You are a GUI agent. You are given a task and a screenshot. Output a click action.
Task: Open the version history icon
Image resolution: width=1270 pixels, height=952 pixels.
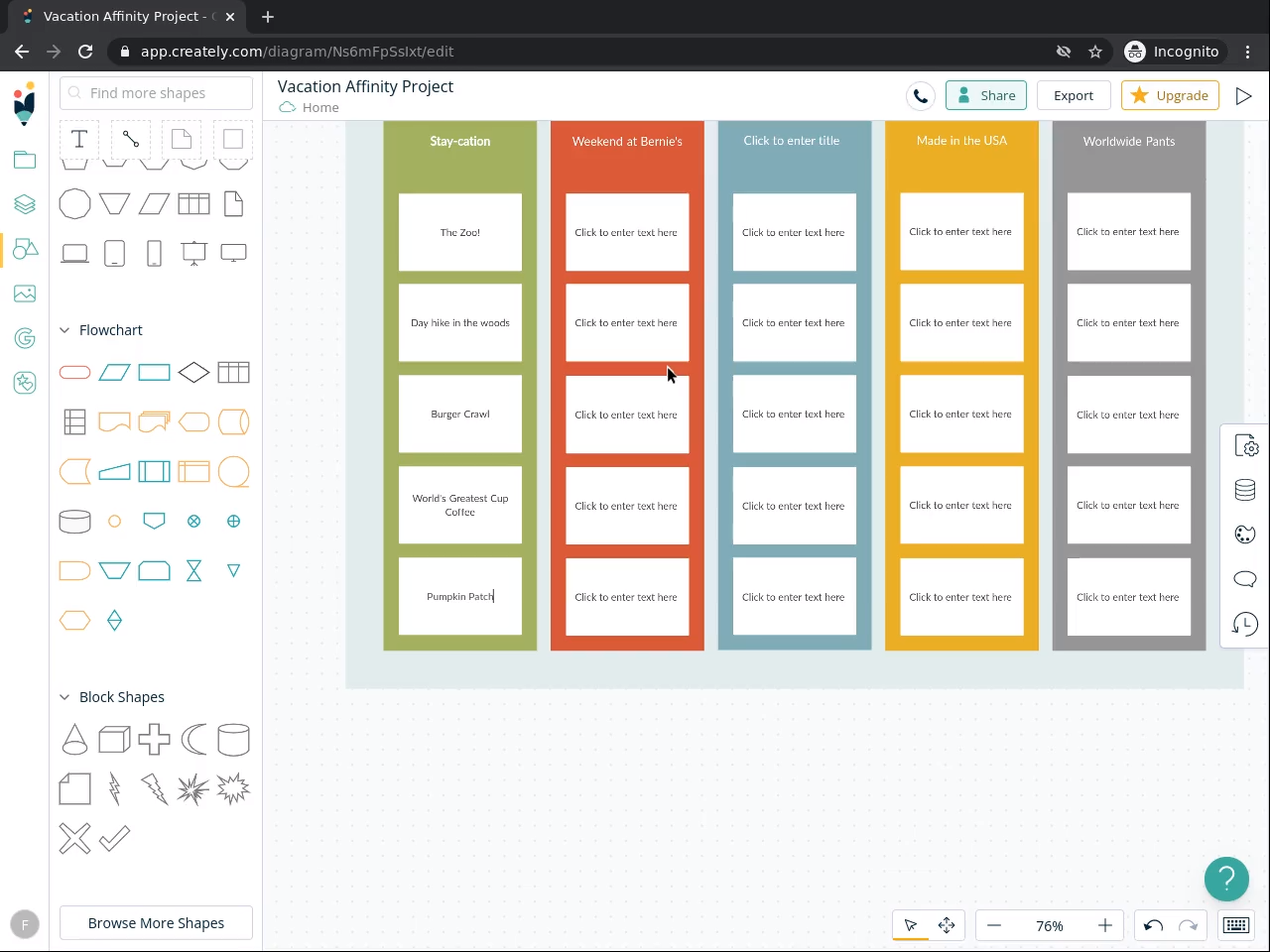pyautogui.click(x=1244, y=624)
